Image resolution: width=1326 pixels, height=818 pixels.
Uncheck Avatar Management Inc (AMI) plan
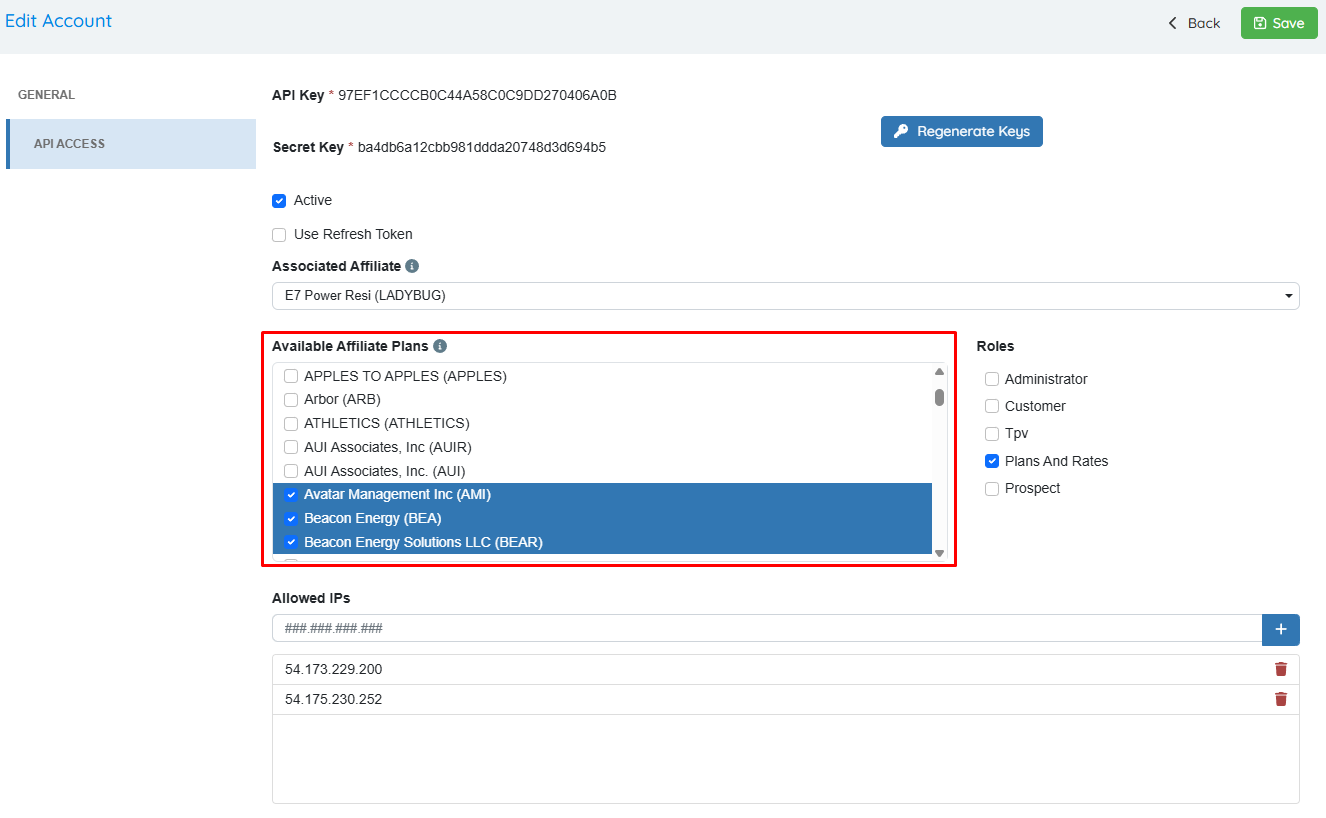tap(291, 495)
